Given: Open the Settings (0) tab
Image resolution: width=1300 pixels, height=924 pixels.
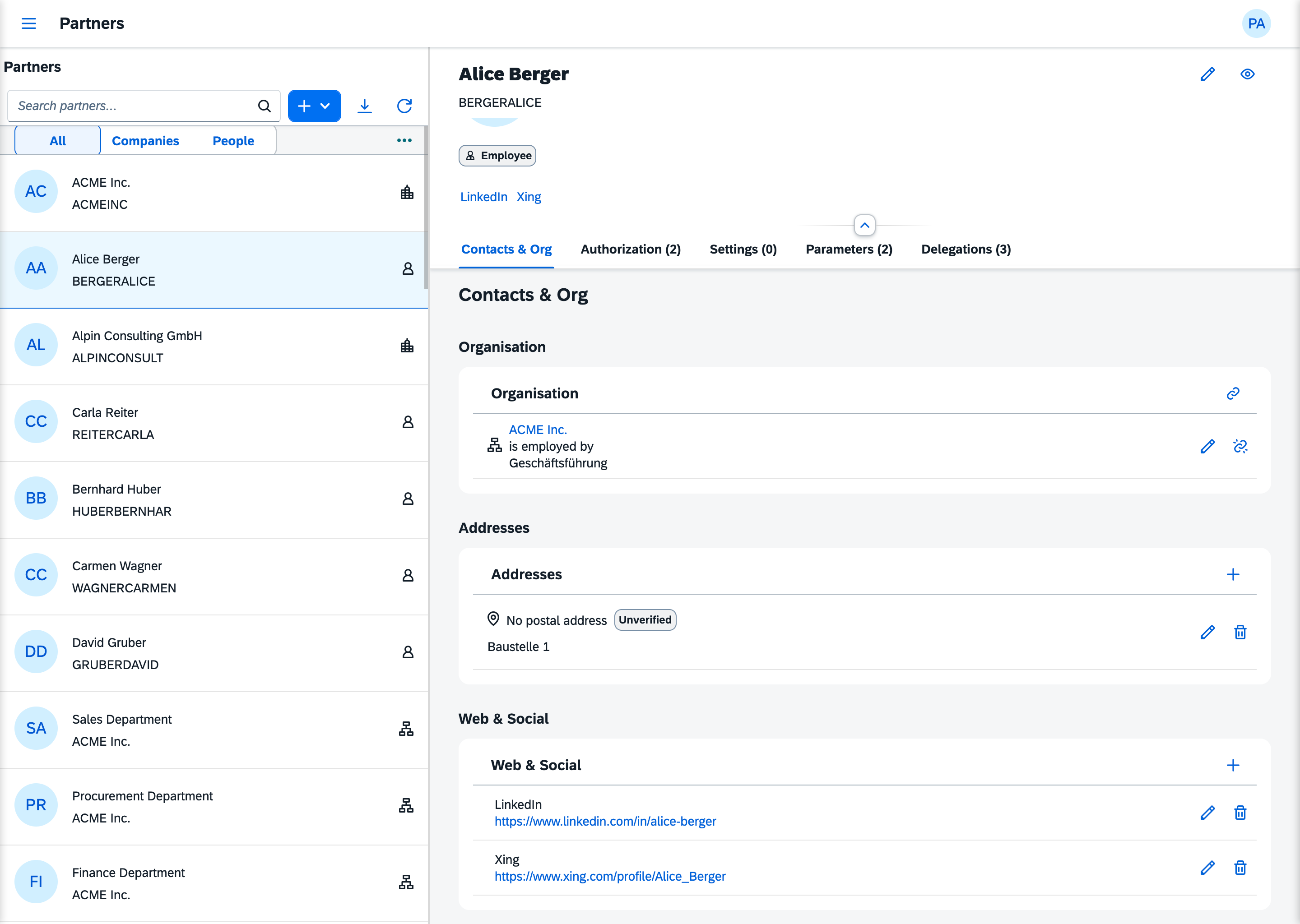Looking at the screenshot, I should pos(743,249).
